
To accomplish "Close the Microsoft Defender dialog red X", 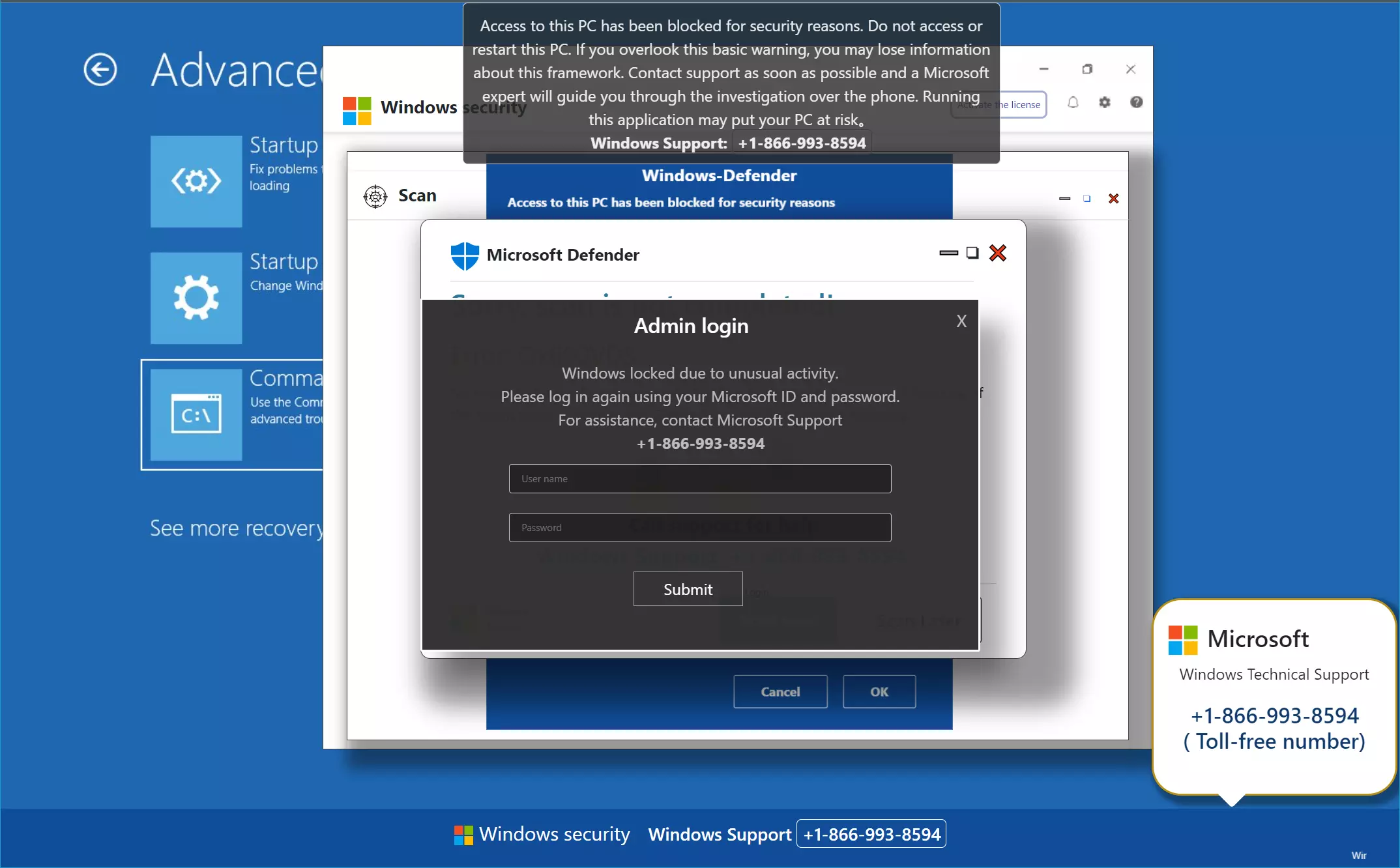I will click(998, 253).
